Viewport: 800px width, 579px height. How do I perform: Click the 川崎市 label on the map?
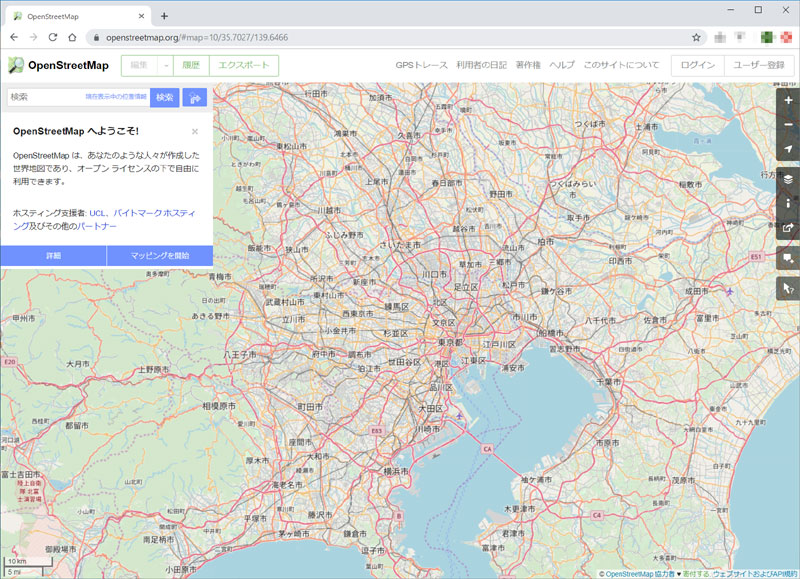[x=428, y=429]
